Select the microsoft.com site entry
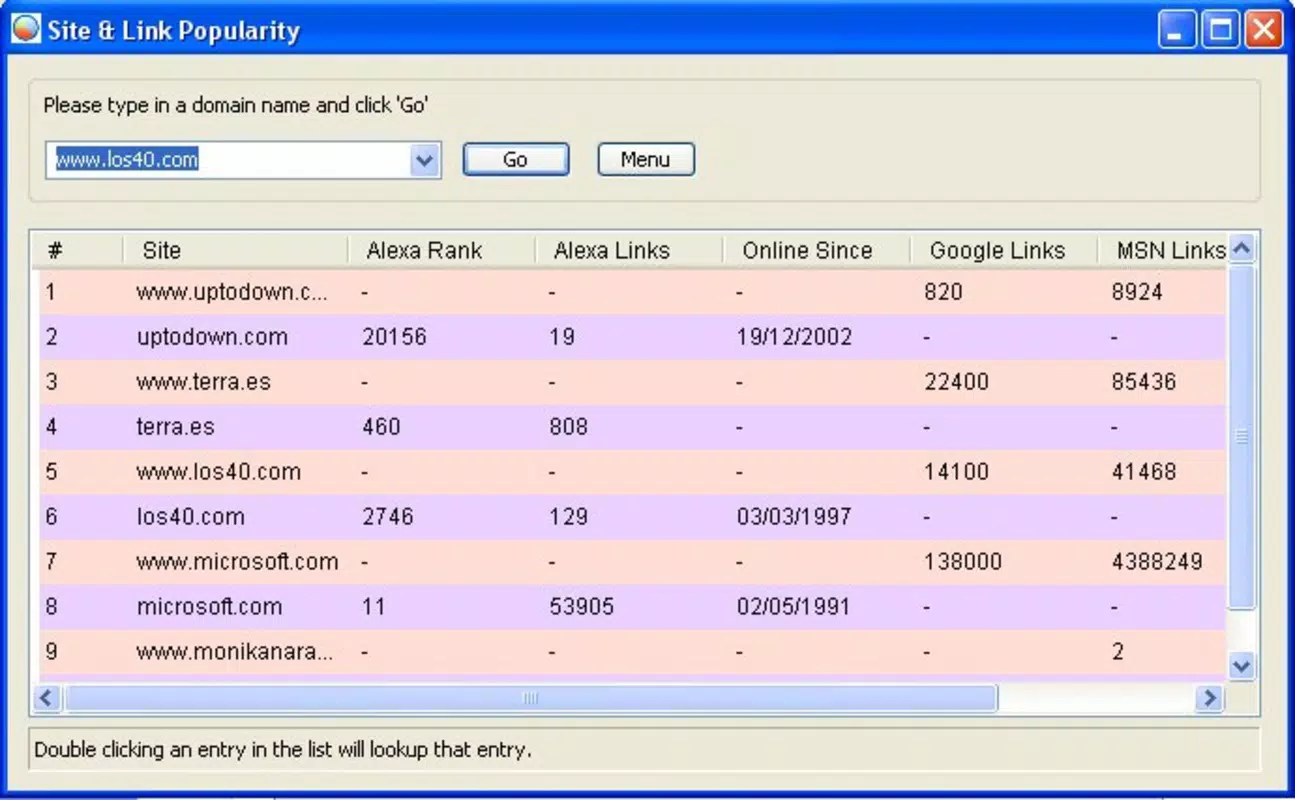 pyautogui.click(x=209, y=607)
